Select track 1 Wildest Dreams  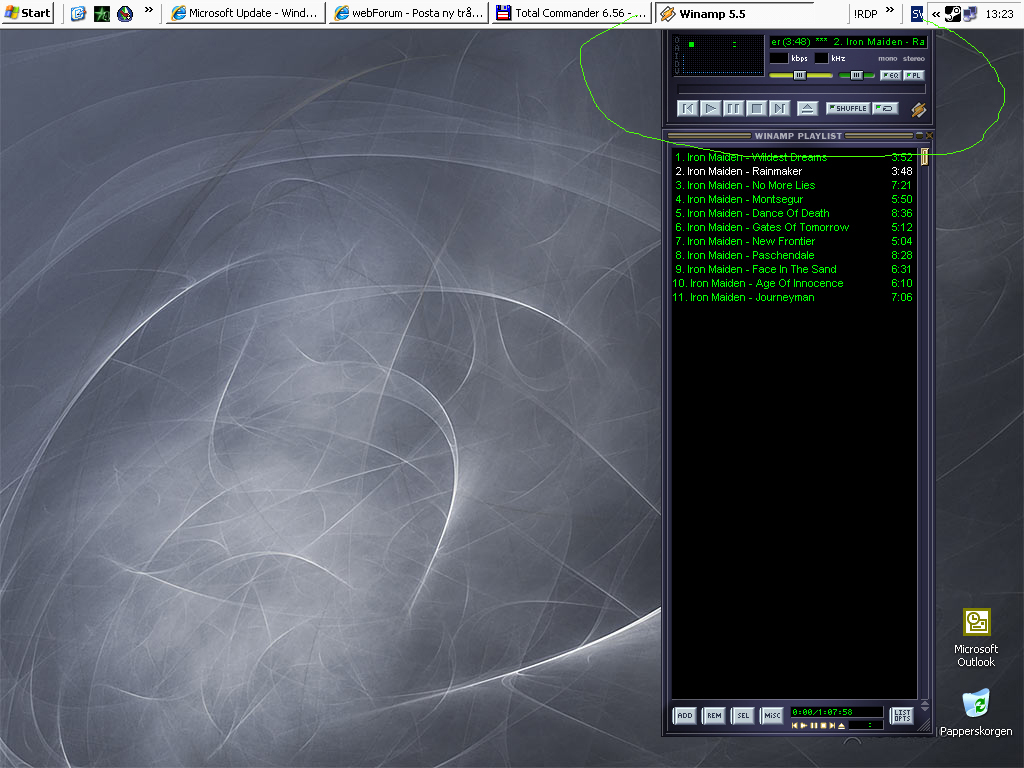click(x=793, y=157)
